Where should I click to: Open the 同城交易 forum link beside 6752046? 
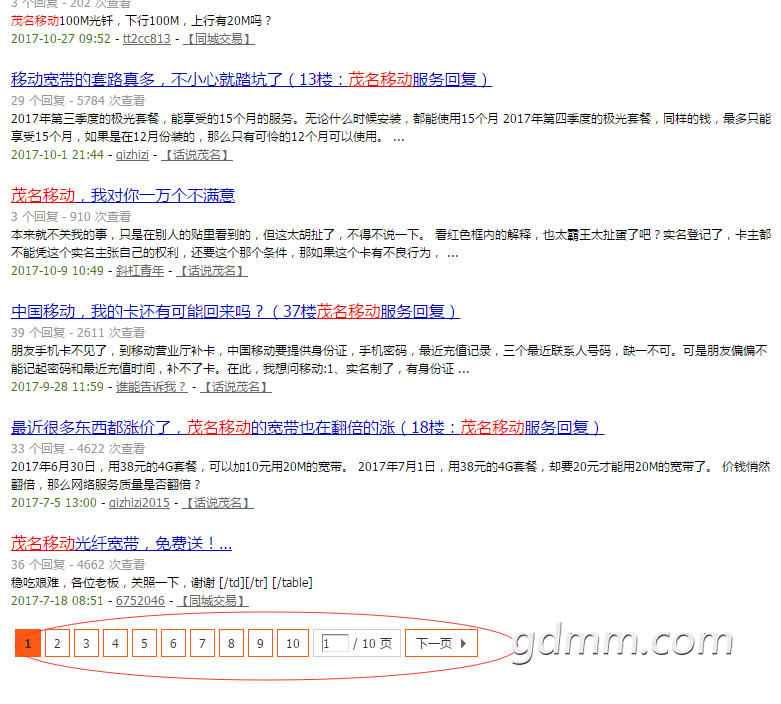[x=213, y=601]
